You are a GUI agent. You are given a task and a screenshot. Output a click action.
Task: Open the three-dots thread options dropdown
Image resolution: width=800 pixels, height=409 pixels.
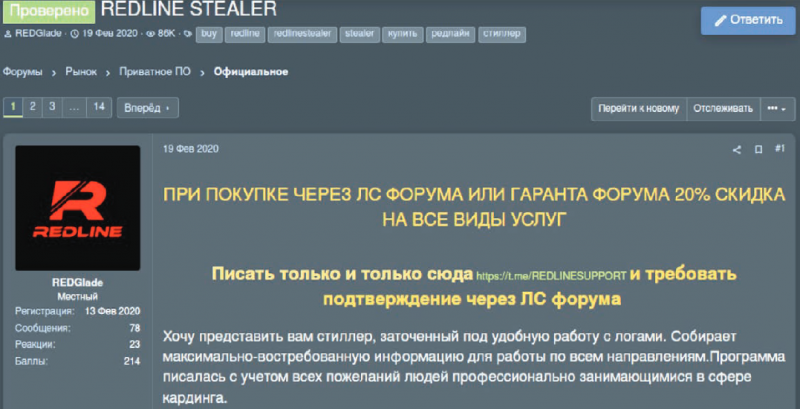(x=774, y=107)
